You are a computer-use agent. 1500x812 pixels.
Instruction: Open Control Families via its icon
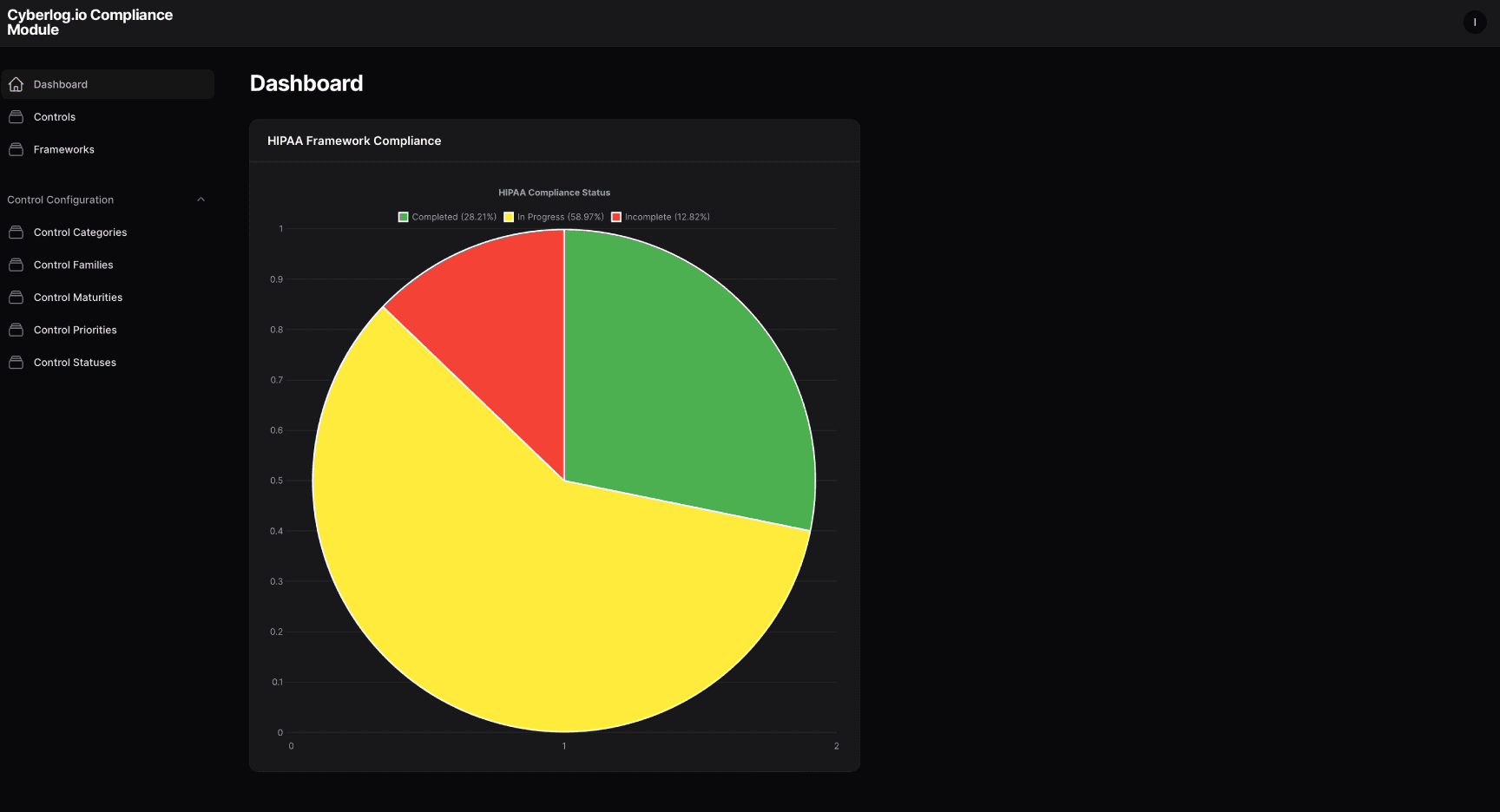pos(16,265)
